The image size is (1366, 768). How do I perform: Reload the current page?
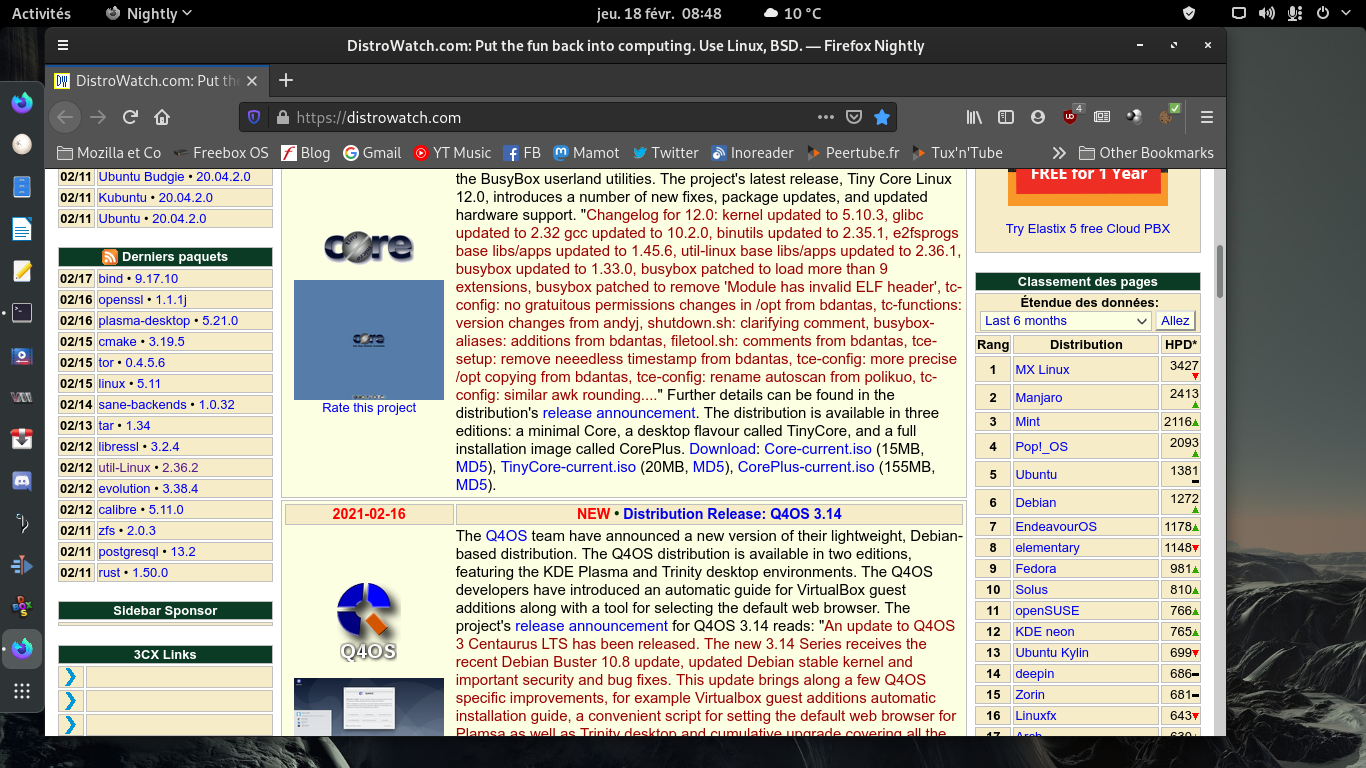click(130, 117)
